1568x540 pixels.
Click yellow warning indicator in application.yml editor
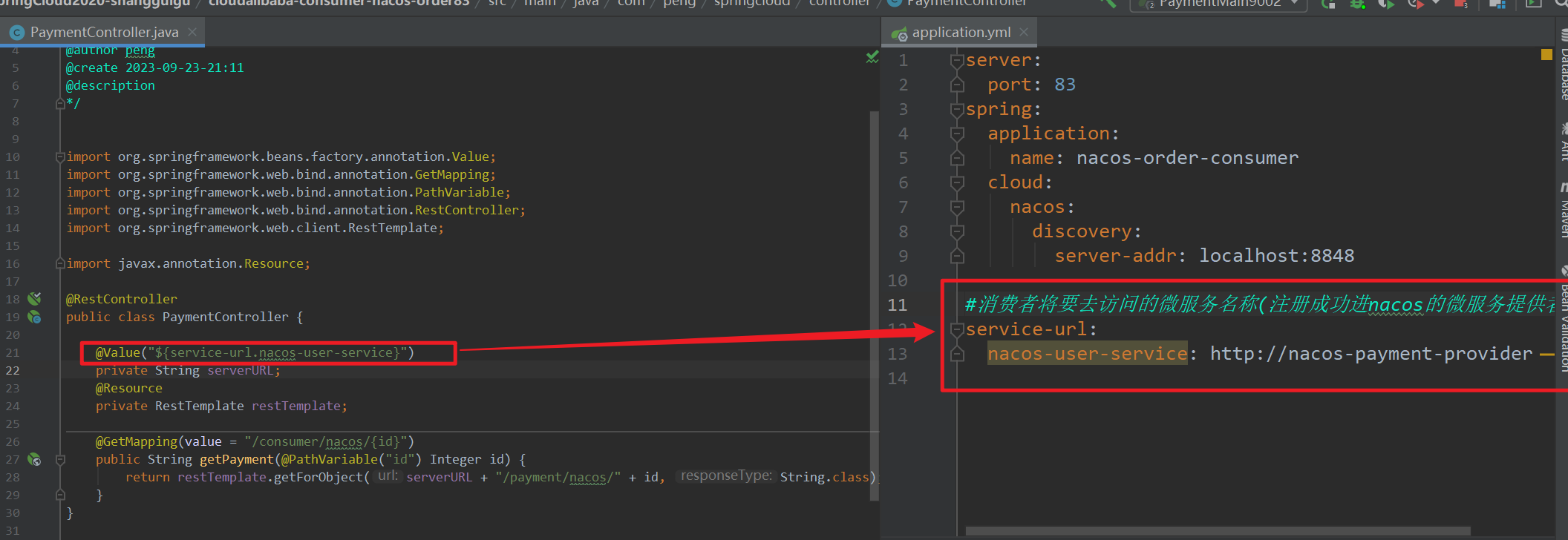tap(1546, 54)
